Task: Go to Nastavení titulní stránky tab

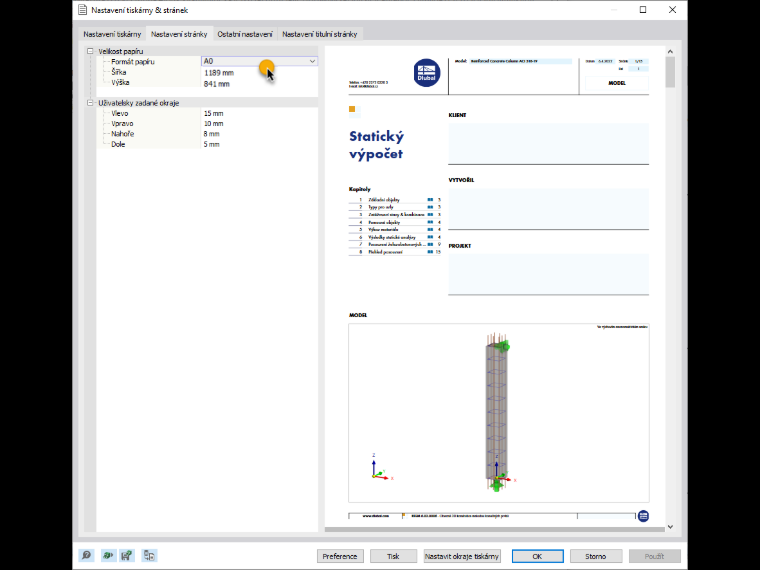Action: tap(320, 34)
